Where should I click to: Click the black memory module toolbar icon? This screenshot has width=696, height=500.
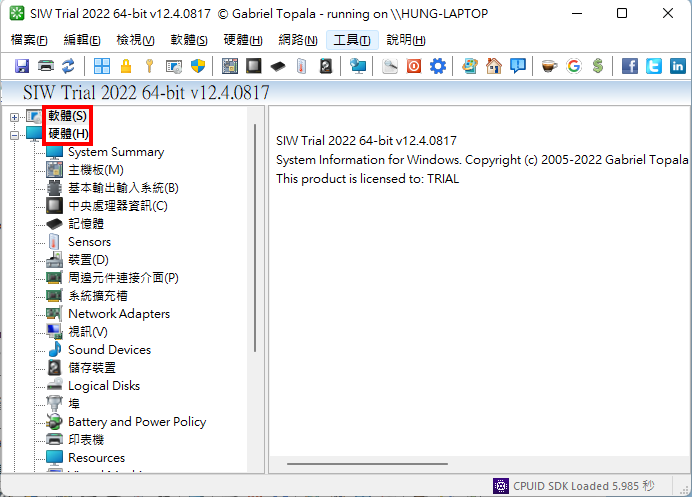click(278, 67)
